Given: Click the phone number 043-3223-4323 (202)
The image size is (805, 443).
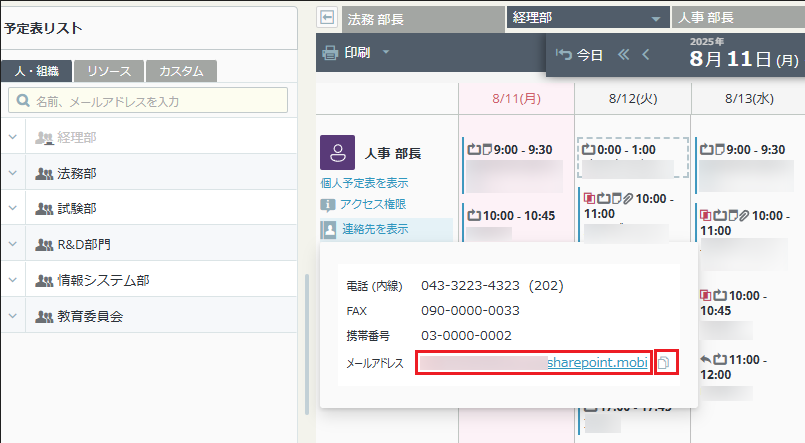Looking at the screenshot, I should [x=492, y=285].
